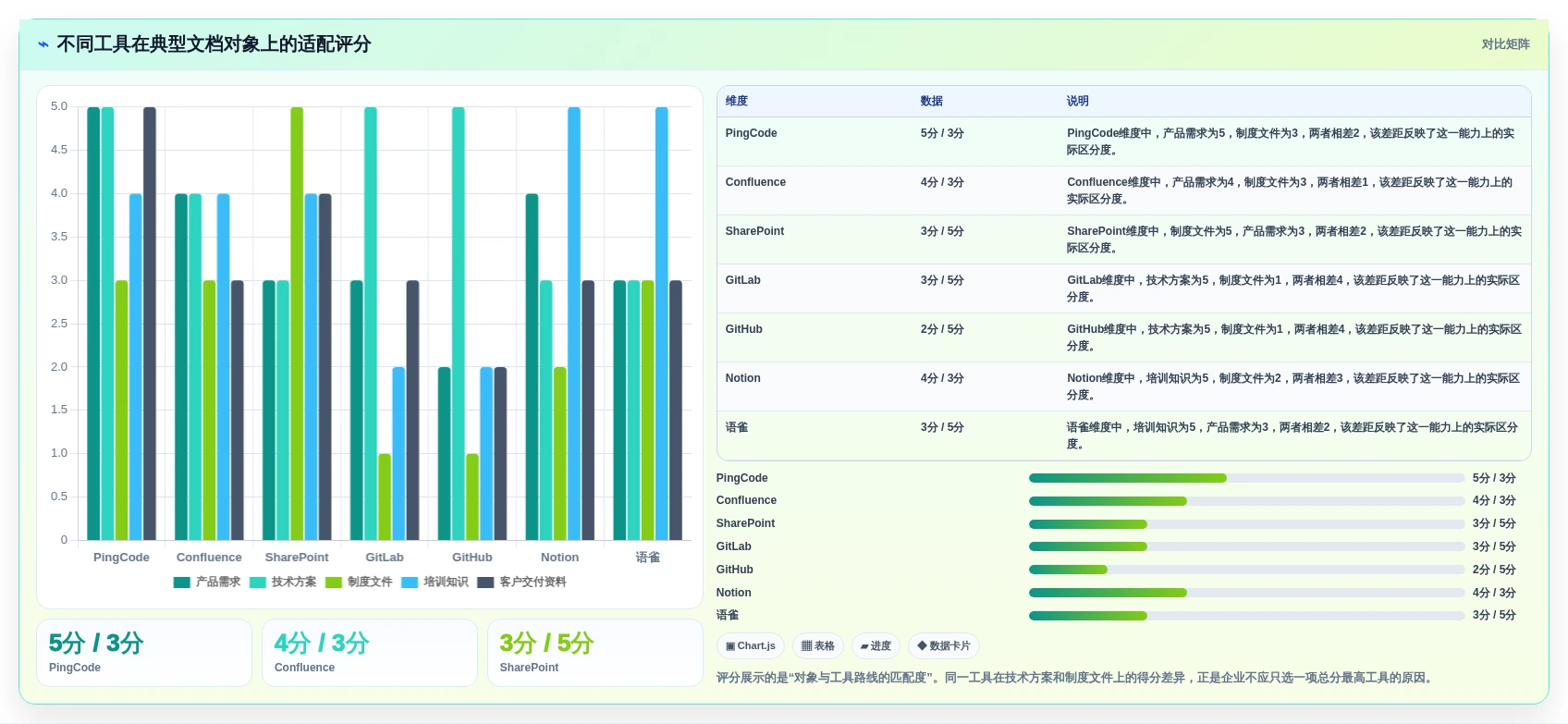The height and width of the screenshot is (724, 1568).
Task: Click the 语雀 progress bar
Action: coord(1246,616)
